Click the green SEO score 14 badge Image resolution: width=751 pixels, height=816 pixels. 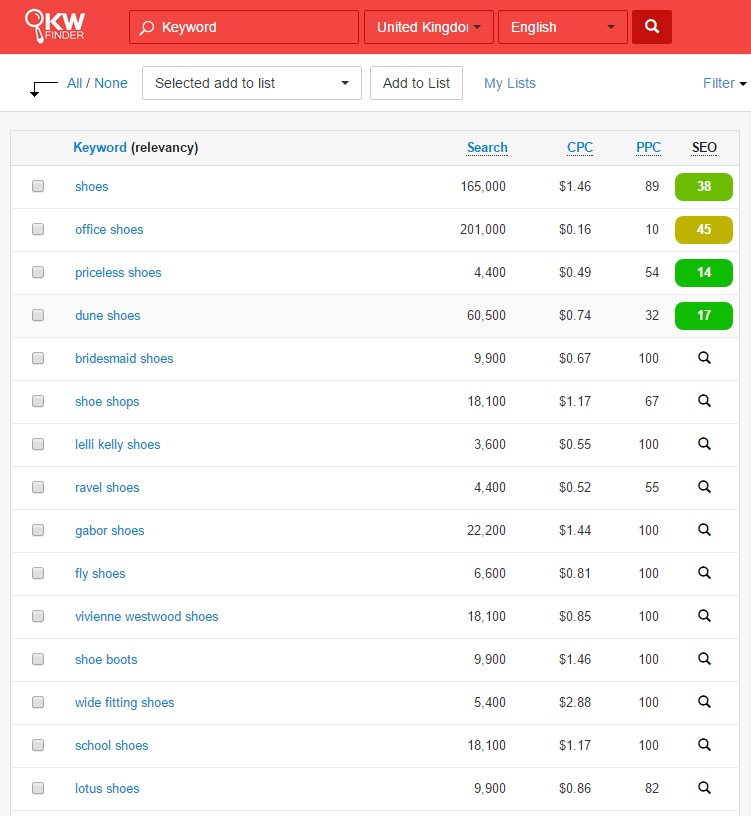point(704,272)
